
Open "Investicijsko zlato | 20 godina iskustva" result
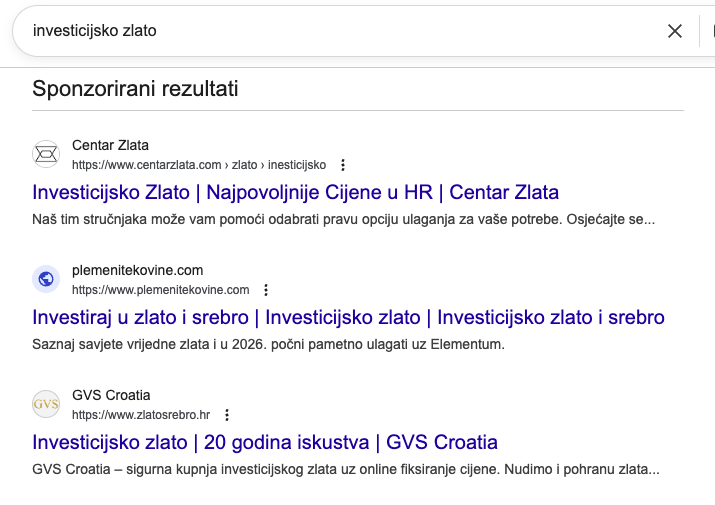pos(265,442)
